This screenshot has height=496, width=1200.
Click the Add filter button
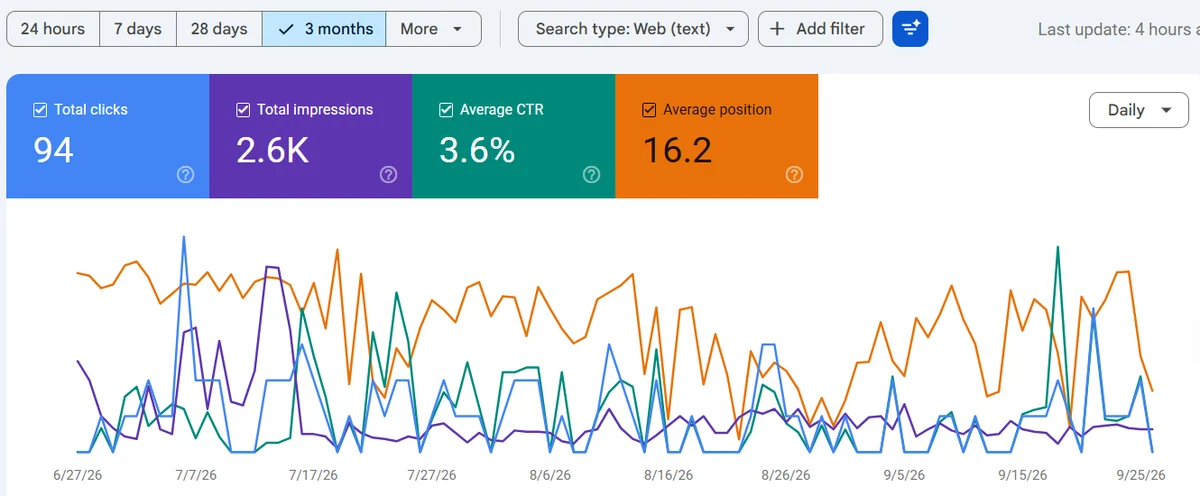[x=820, y=29]
